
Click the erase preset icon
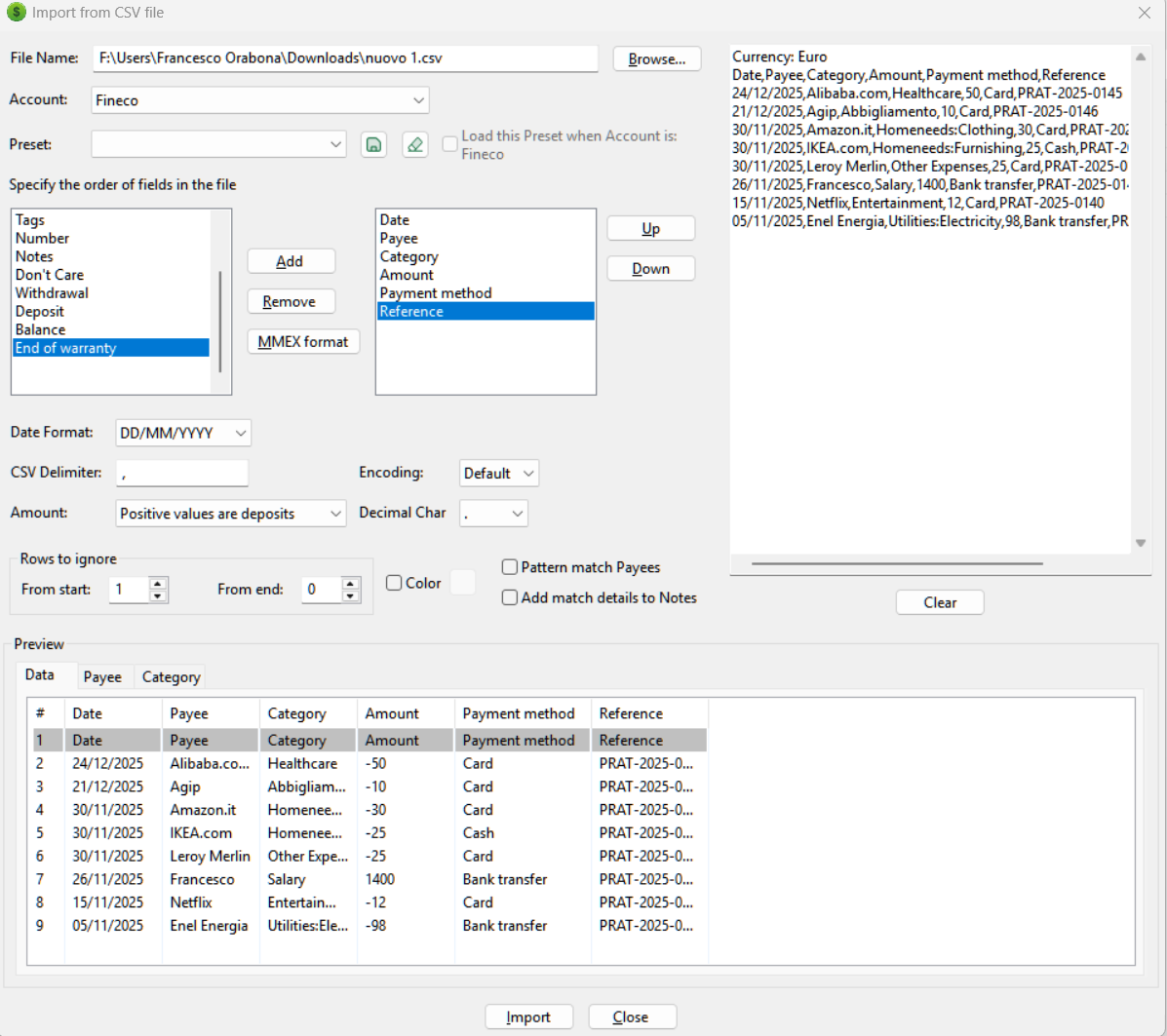click(414, 143)
